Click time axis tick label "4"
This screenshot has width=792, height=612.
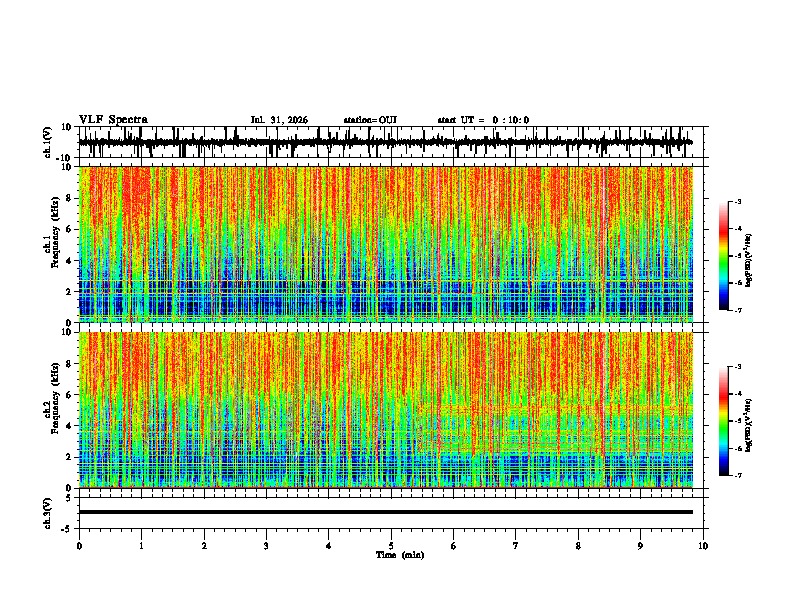click(x=328, y=546)
